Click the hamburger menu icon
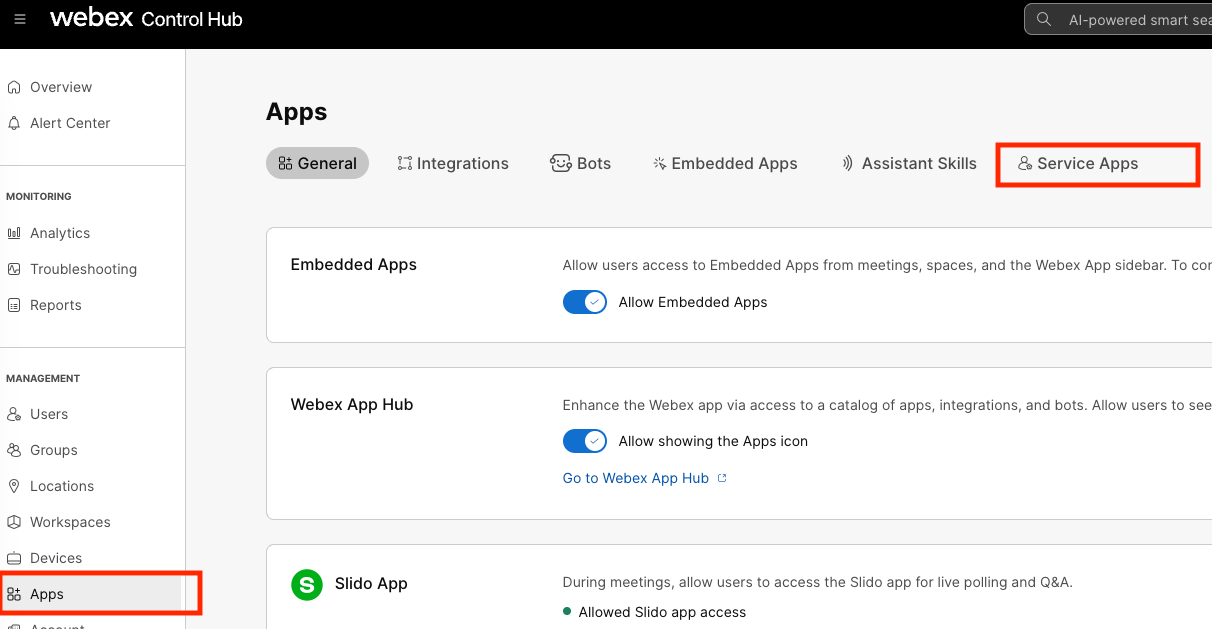Image resolution: width=1212 pixels, height=629 pixels. [x=20, y=19]
